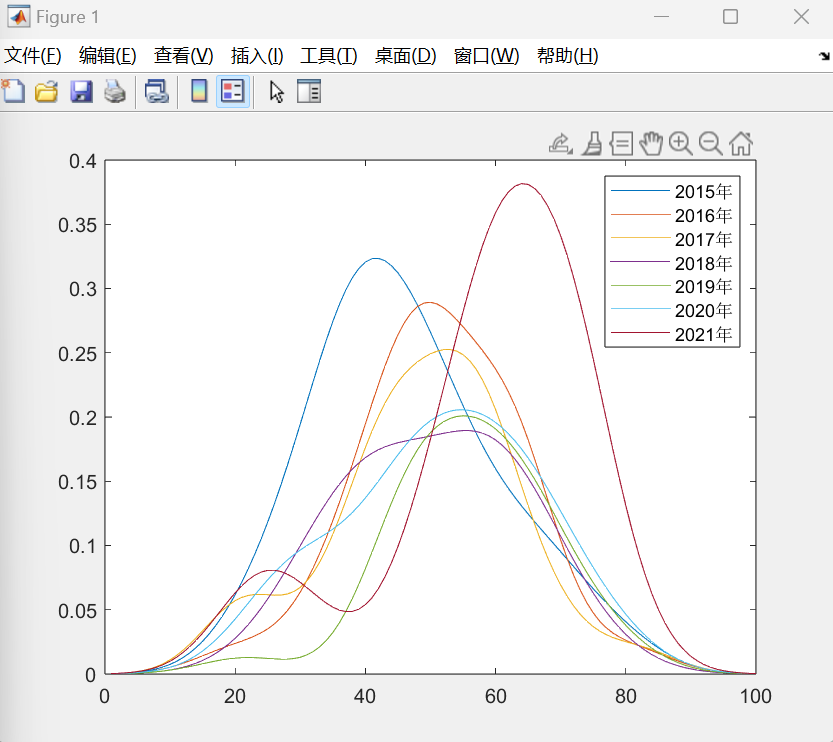The width and height of the screenshot is (833, 742).
Task: Activate the data brush tool on axes
Action: 592,143
